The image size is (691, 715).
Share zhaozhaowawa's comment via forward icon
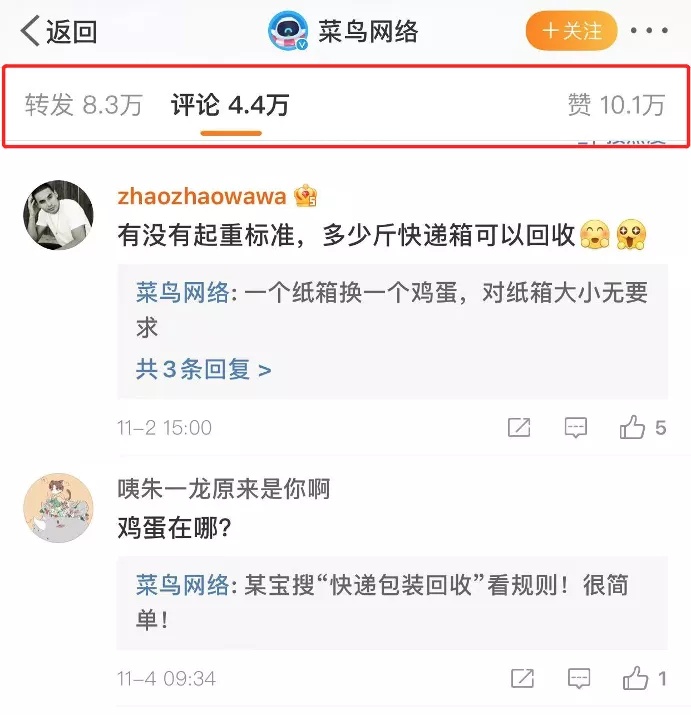(x=519, y=428)
